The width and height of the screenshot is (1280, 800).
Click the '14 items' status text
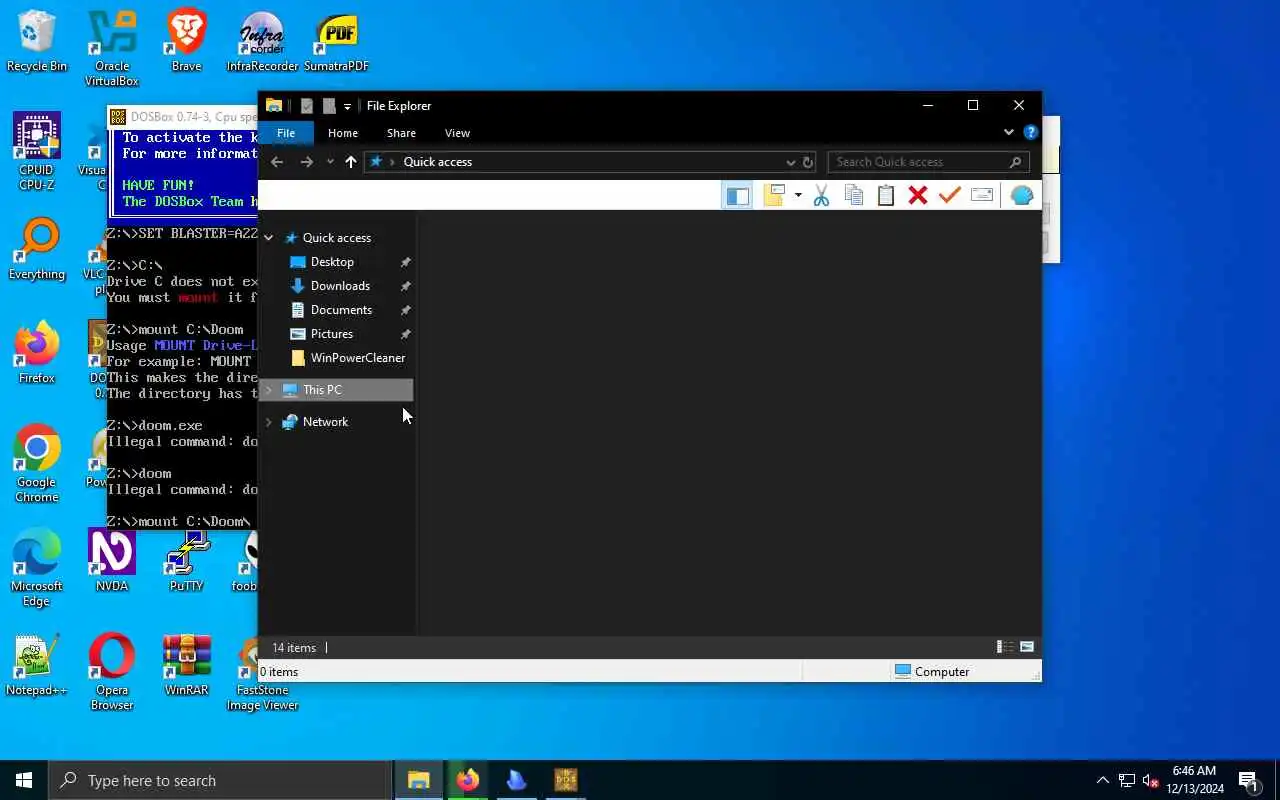click(x=294, y=648)
